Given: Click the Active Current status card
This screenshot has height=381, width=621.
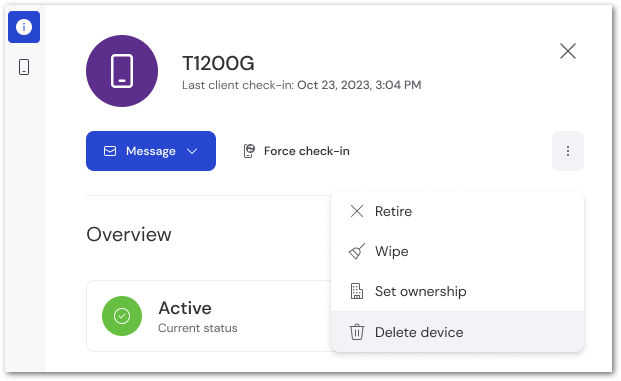Looking at the screenshot, I should [x=209, y=316].
